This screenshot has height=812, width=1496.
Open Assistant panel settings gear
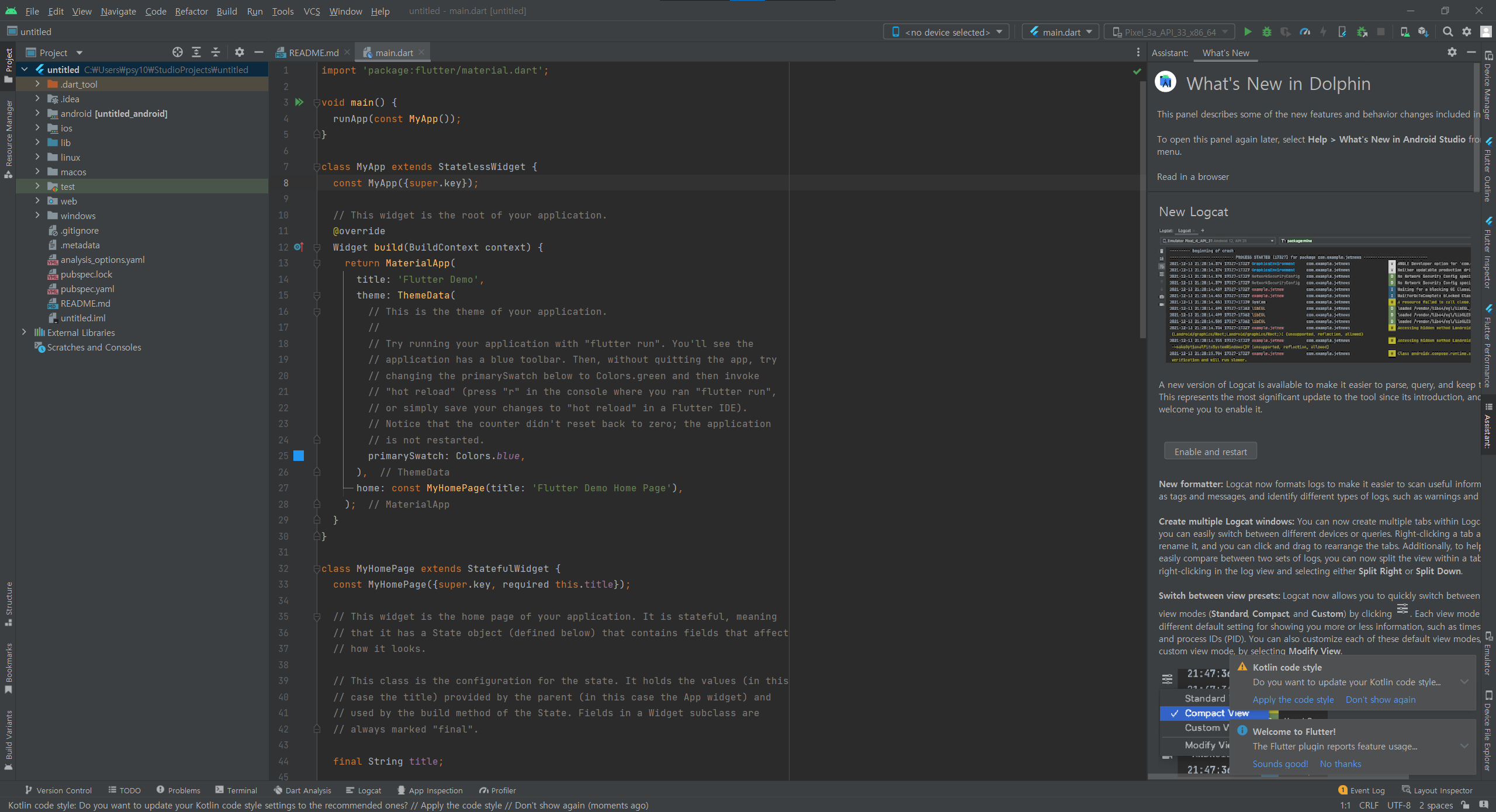tap(1452, 53)
